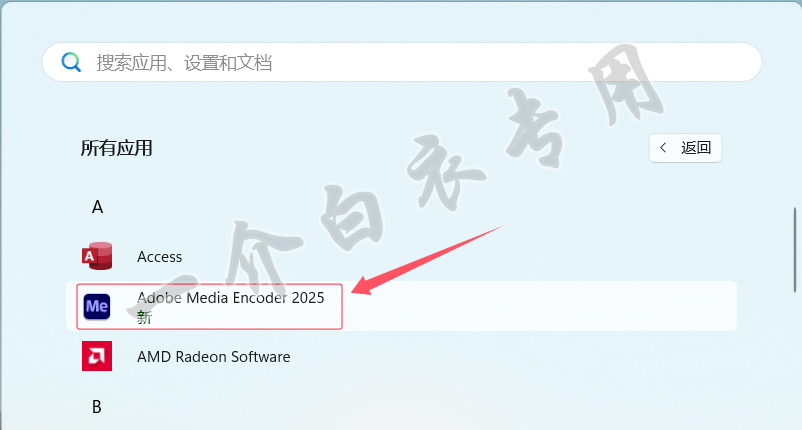The image size is (802, 430).
Task: Click the red AMD Radeon Software icon
Action: (97, 356)
